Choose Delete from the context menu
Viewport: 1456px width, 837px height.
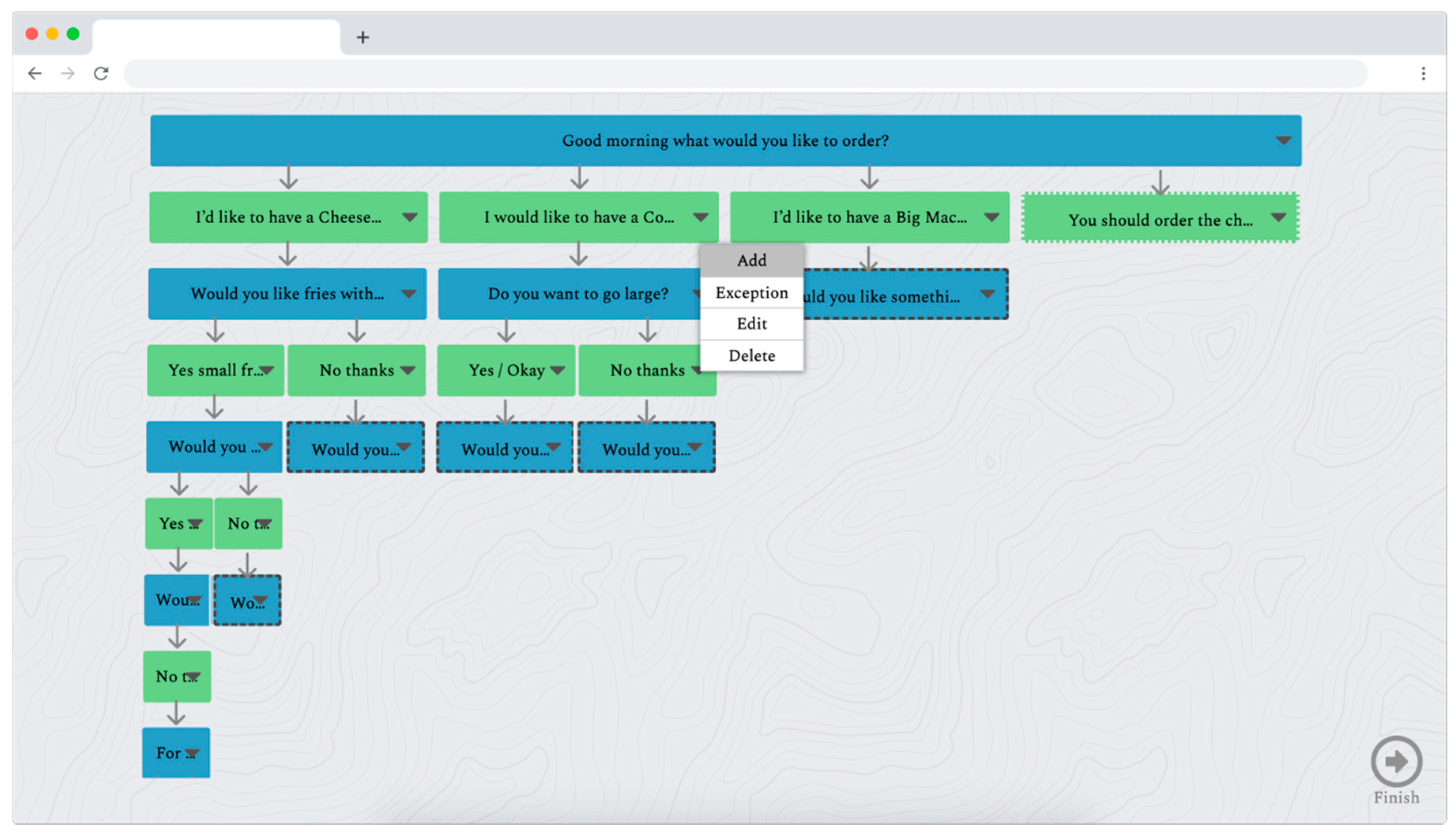(751, 356)
